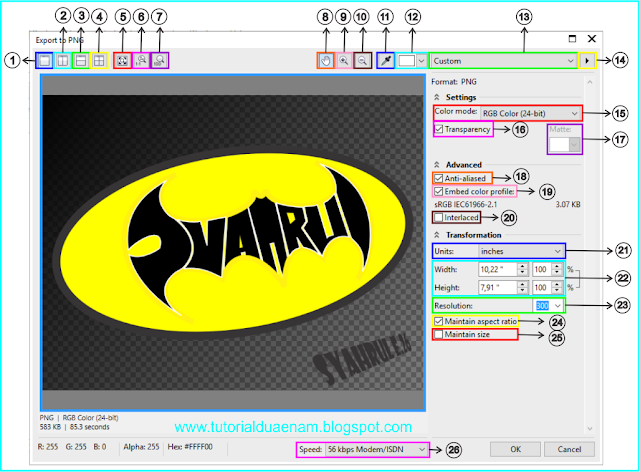Enable the Maintain size checkbox
This screenshot has width=640, height=472.
439,334
